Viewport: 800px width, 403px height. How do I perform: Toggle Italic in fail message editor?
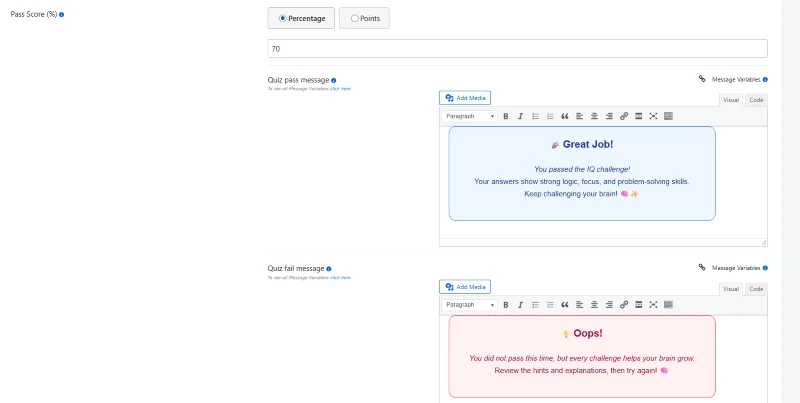pos(520,305)
